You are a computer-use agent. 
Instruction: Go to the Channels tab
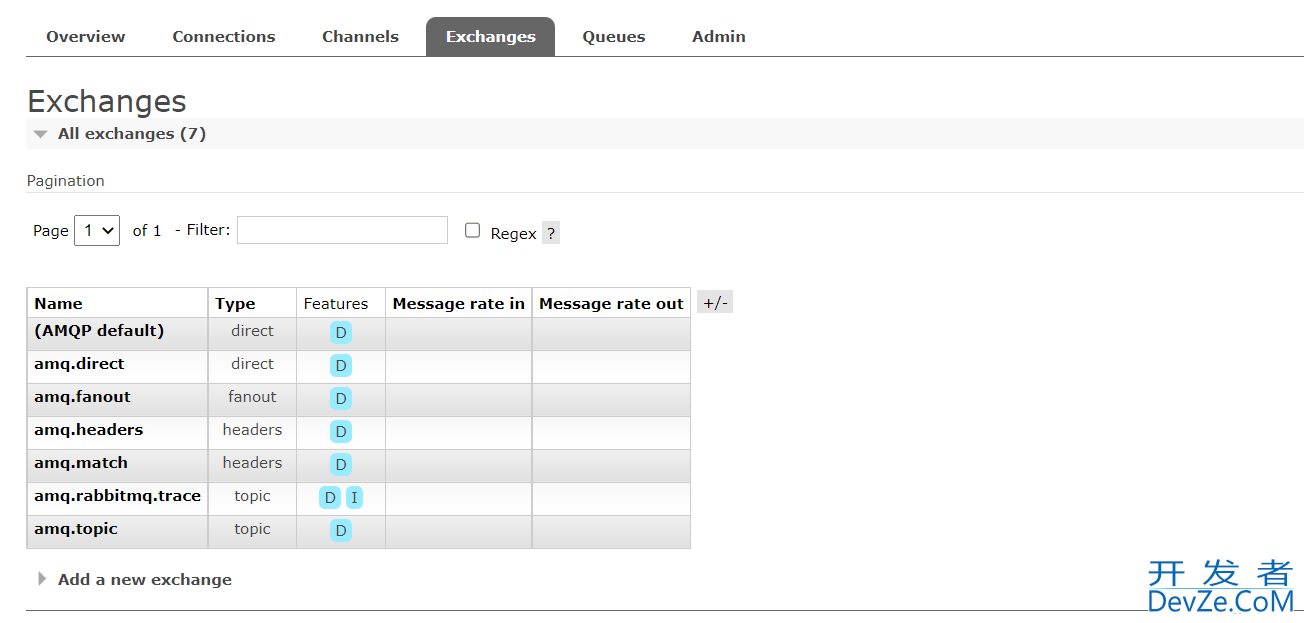[x=360, y=37]
